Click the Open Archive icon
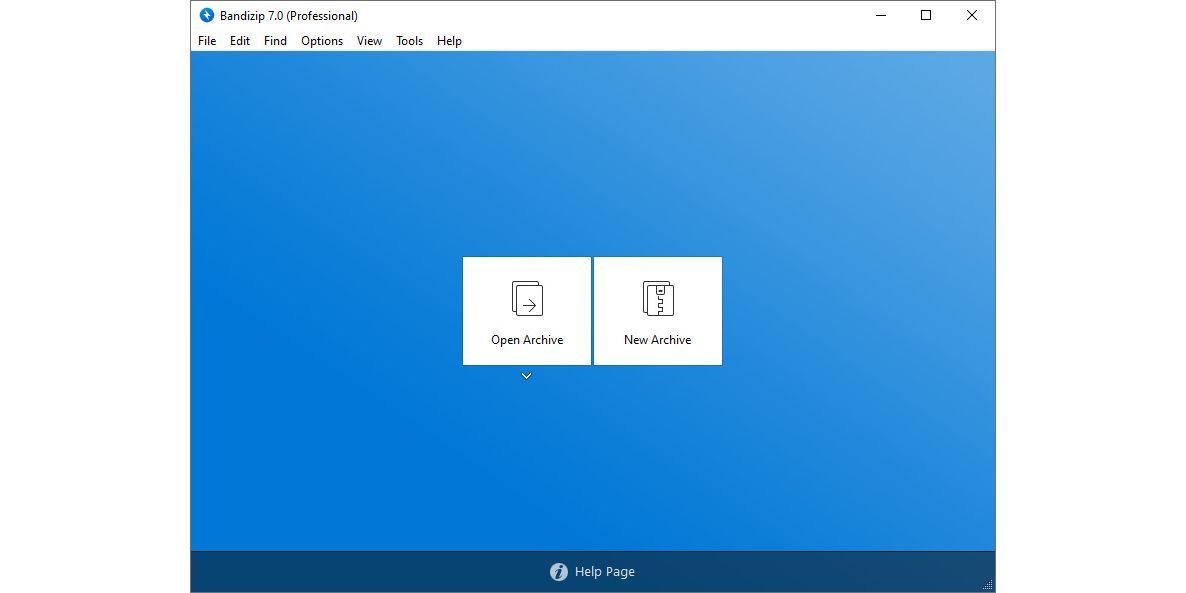The width and height of the screenshot is (1186, 593). click(x=527, y=297)
